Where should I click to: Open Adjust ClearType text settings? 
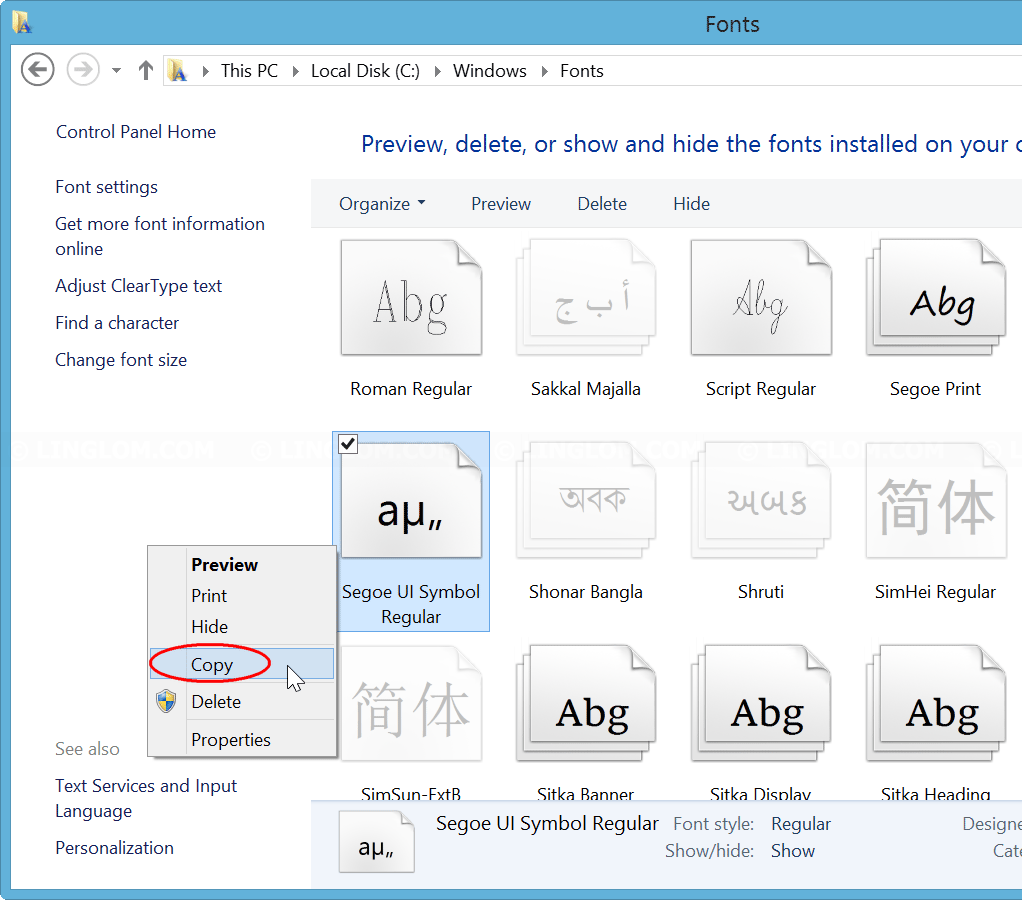coord(138,286)
